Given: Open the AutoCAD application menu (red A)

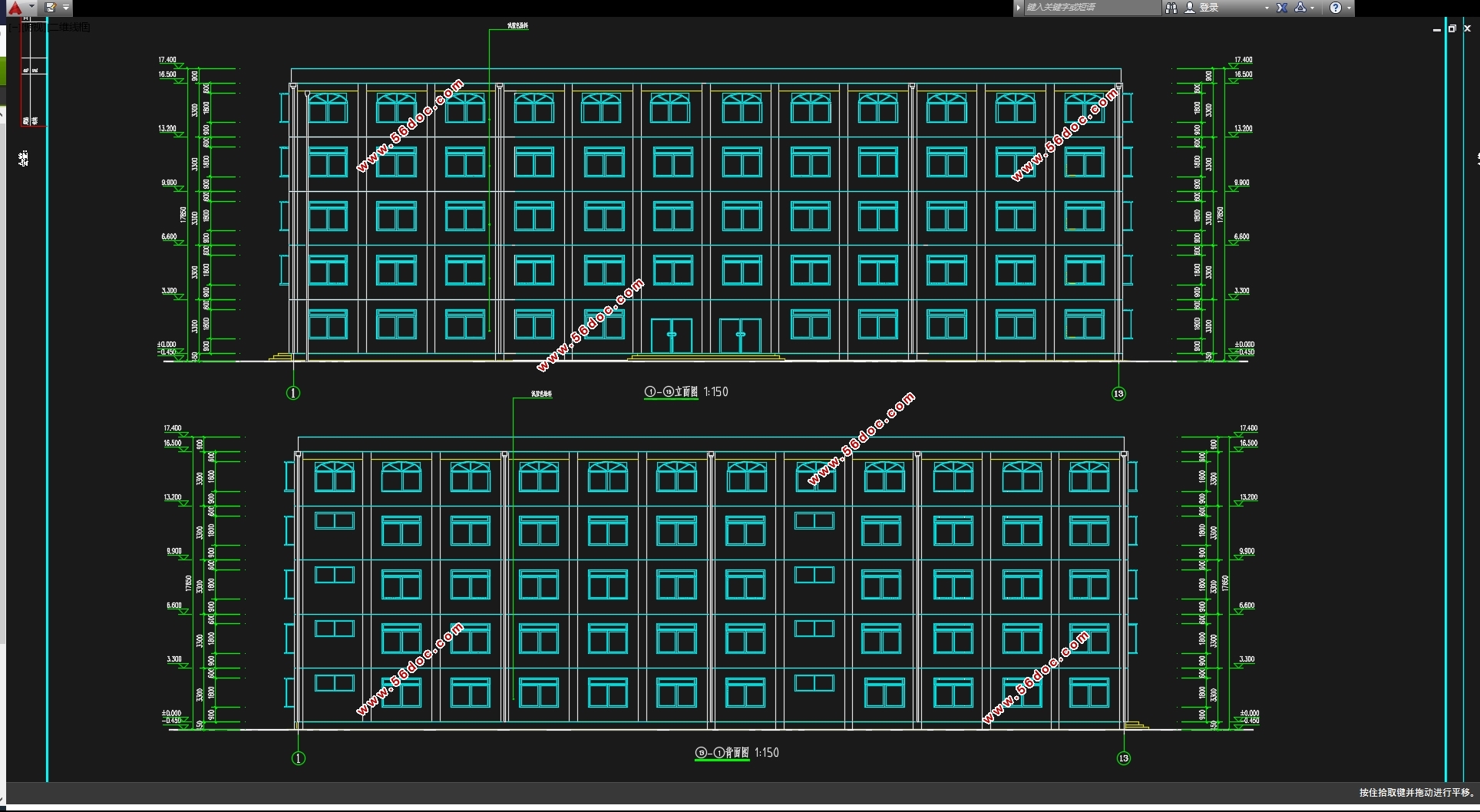Looking at the screenshot, I should point(15,8).
